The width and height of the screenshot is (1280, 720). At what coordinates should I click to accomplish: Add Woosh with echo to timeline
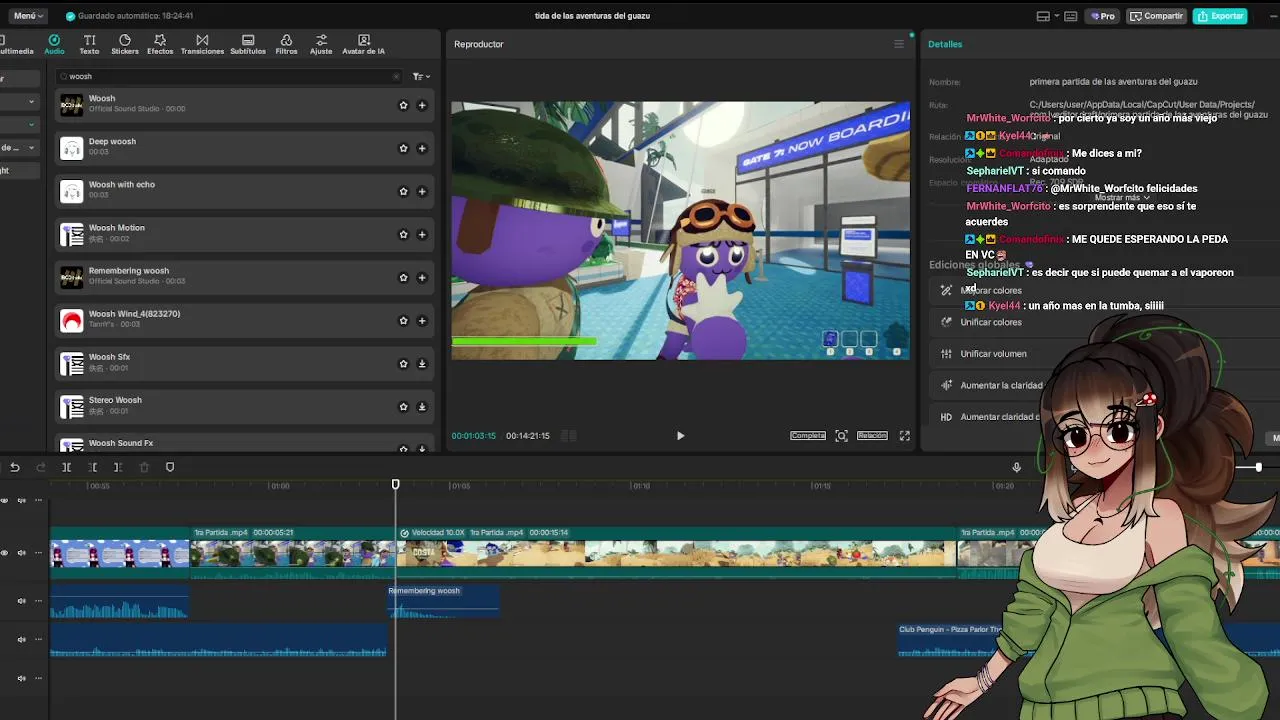click(422, 191)
